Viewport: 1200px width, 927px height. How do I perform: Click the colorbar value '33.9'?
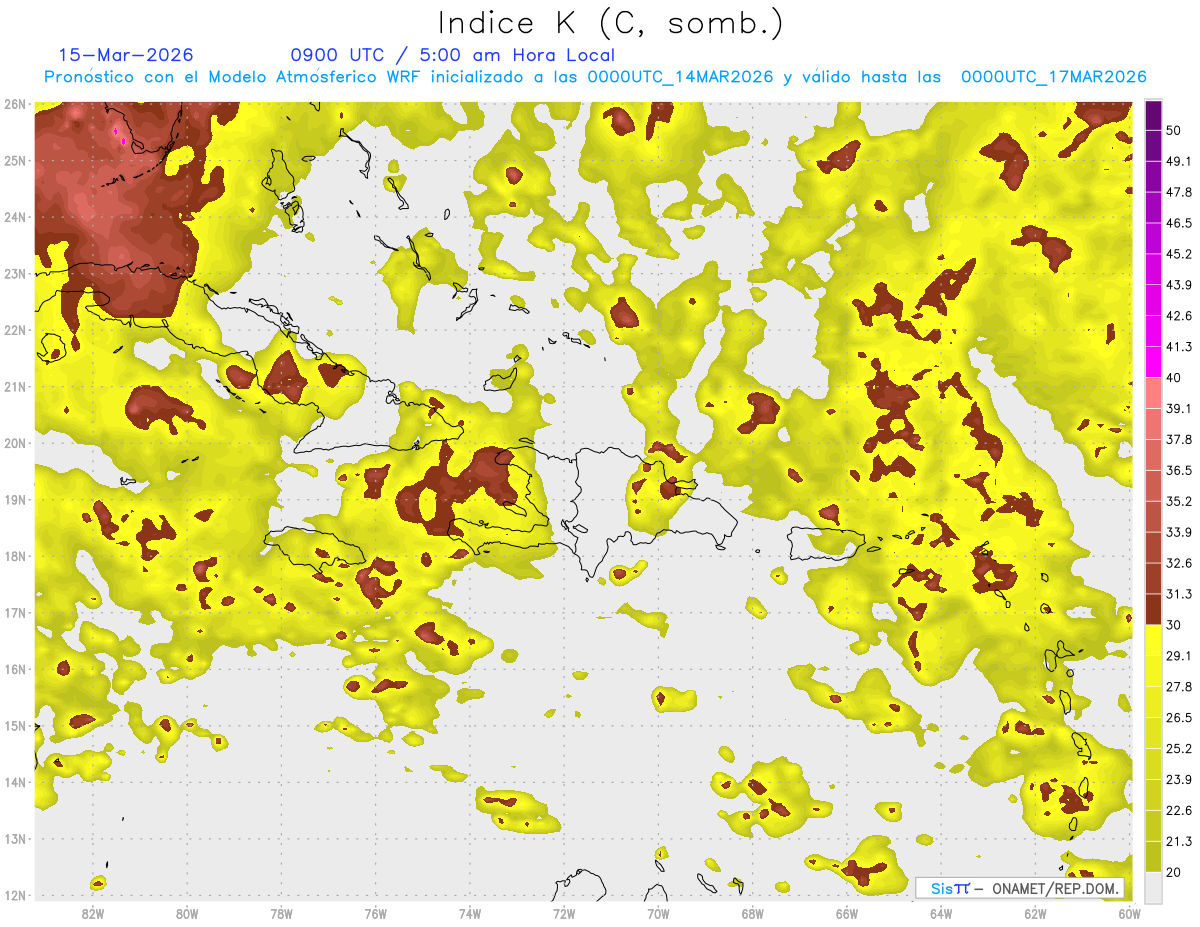(x=1179, y=532)
